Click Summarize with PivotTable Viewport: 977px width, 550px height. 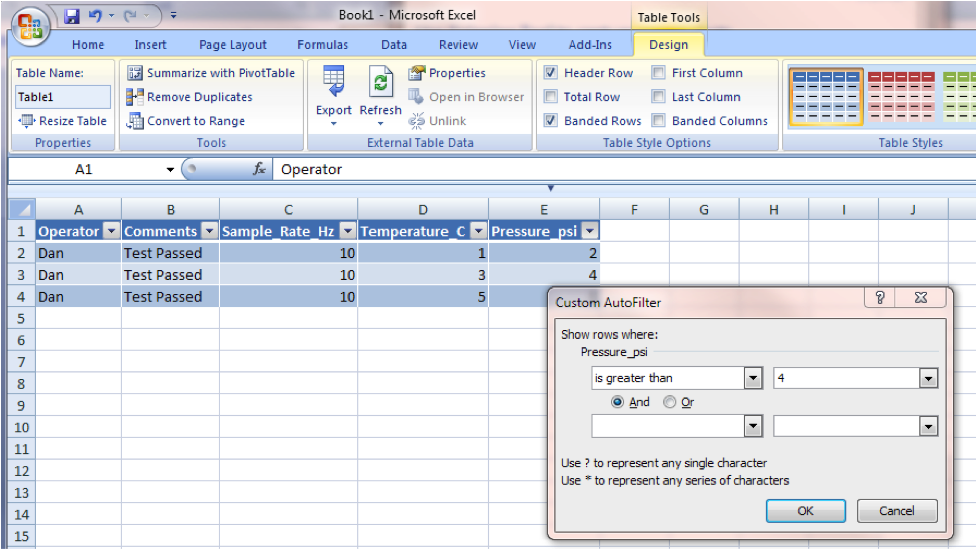(x=211, y=73)
